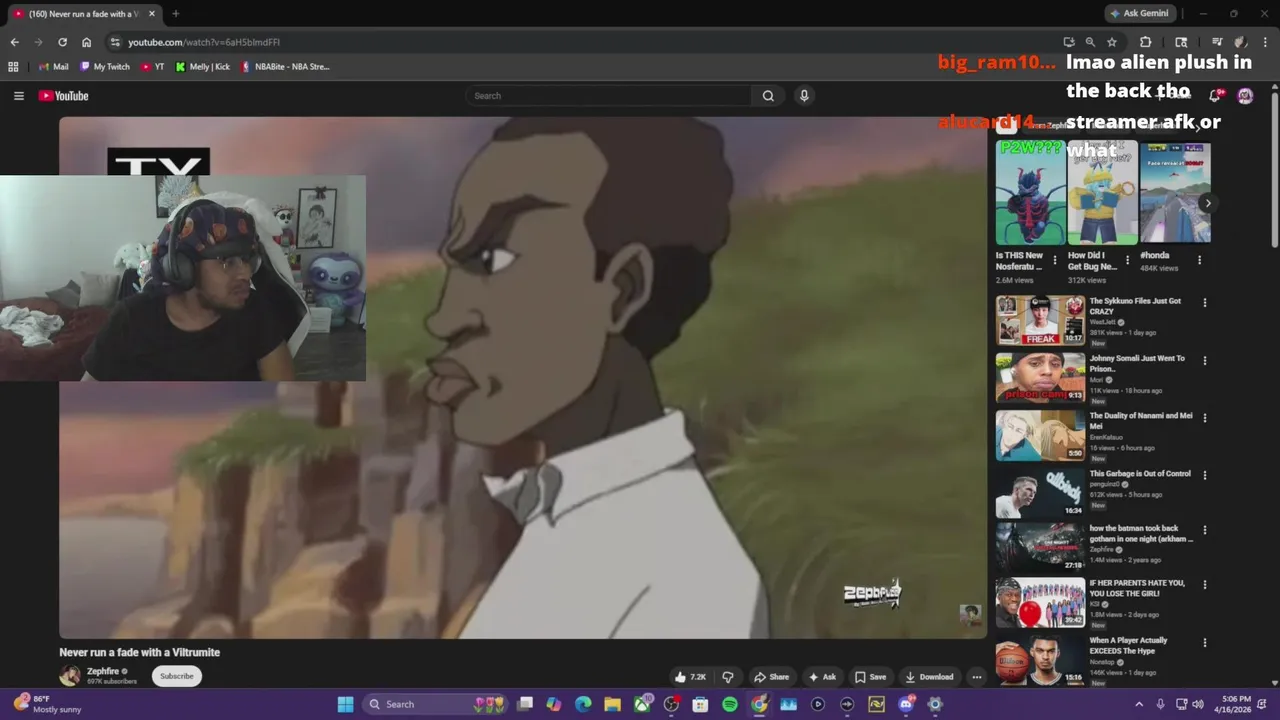Open File Explorer from the taskbar
1280x720 pixels.
click(612, 704)
